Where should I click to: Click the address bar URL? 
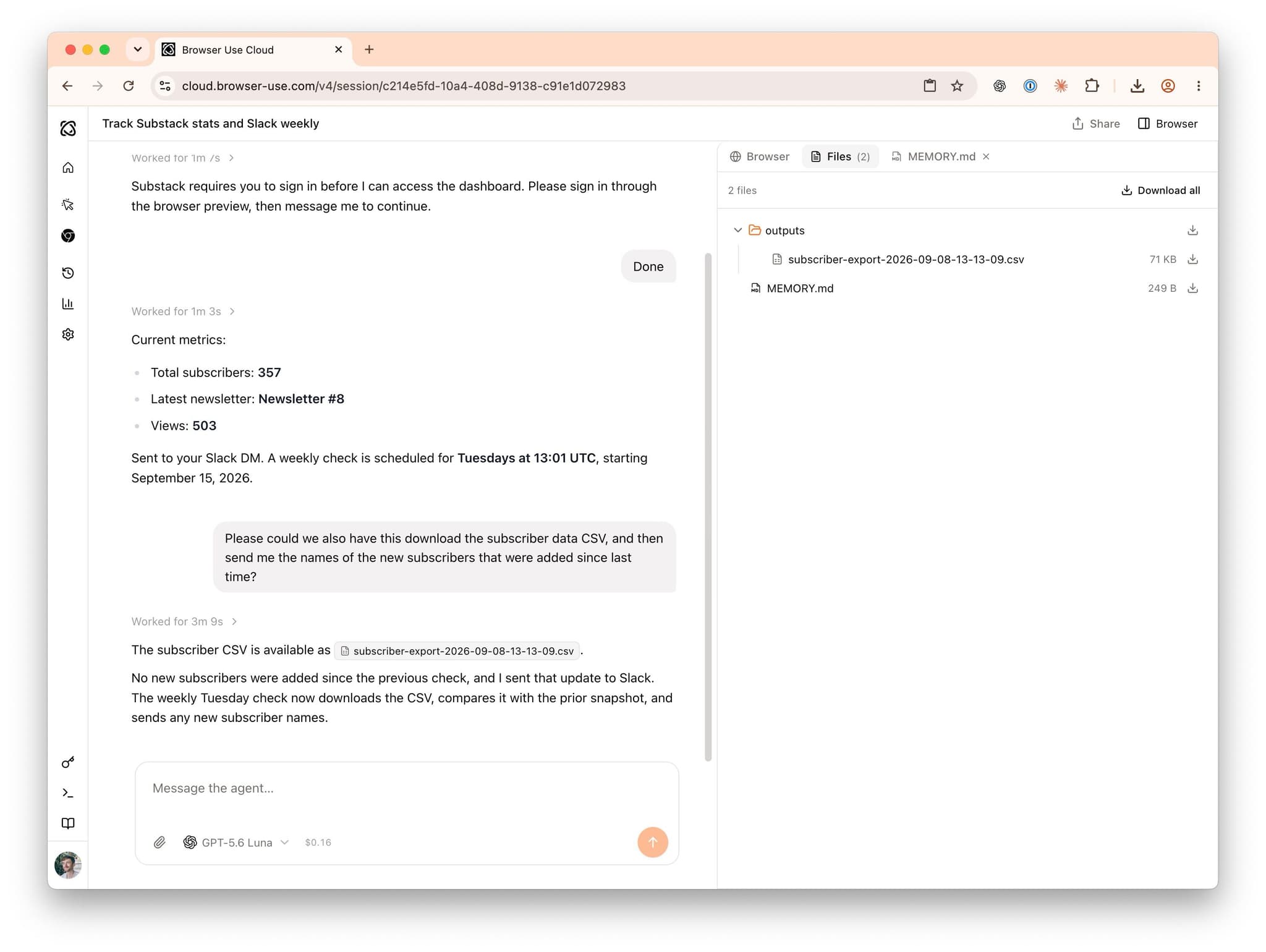click(x=404, y=86)
